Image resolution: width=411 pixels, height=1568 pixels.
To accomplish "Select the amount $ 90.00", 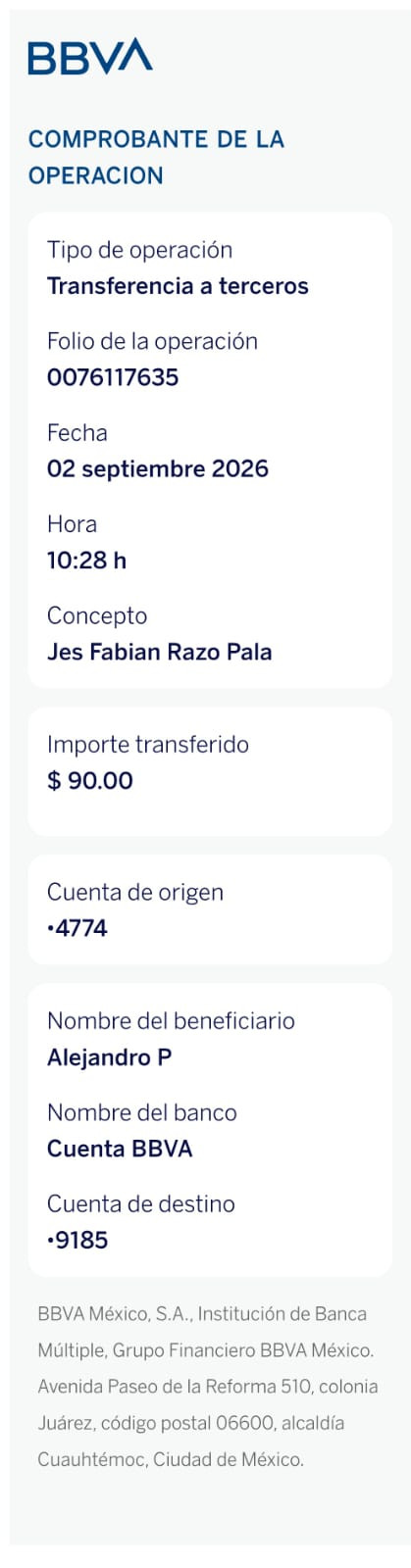I will pyautogui.click(x=90, y=781).
